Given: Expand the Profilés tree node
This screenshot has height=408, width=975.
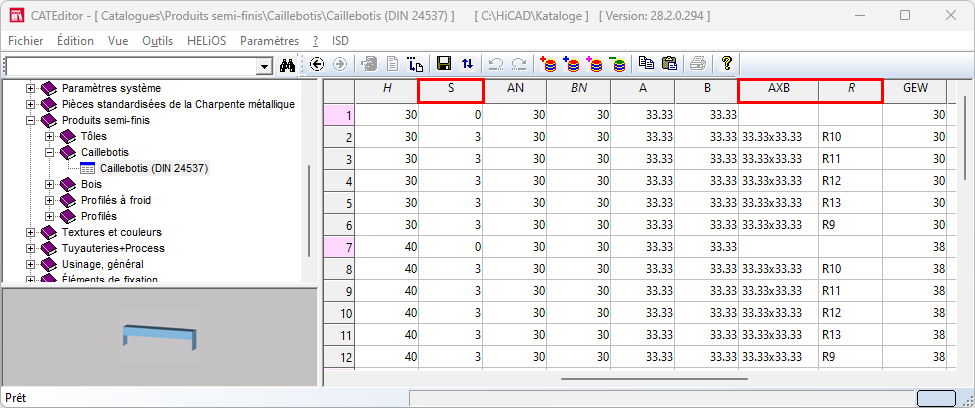Looking at the screenshot, I should pos(50,216).
